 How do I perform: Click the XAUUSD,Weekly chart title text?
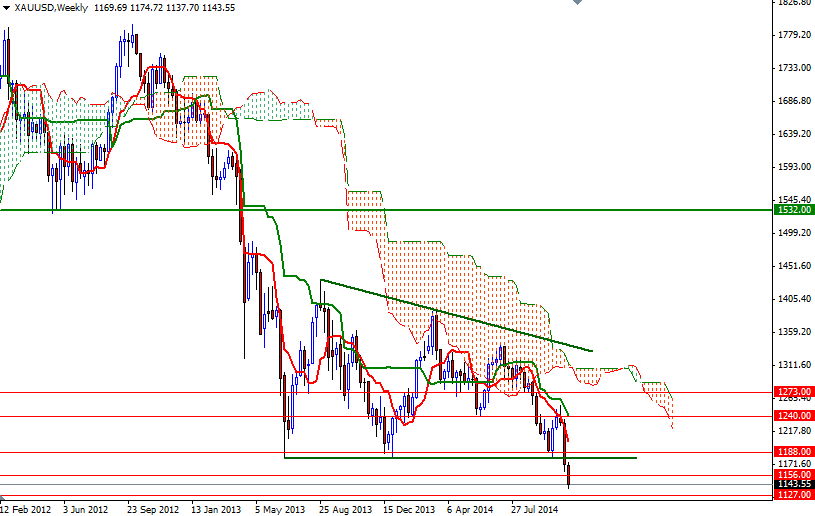(x=50, y=7)
